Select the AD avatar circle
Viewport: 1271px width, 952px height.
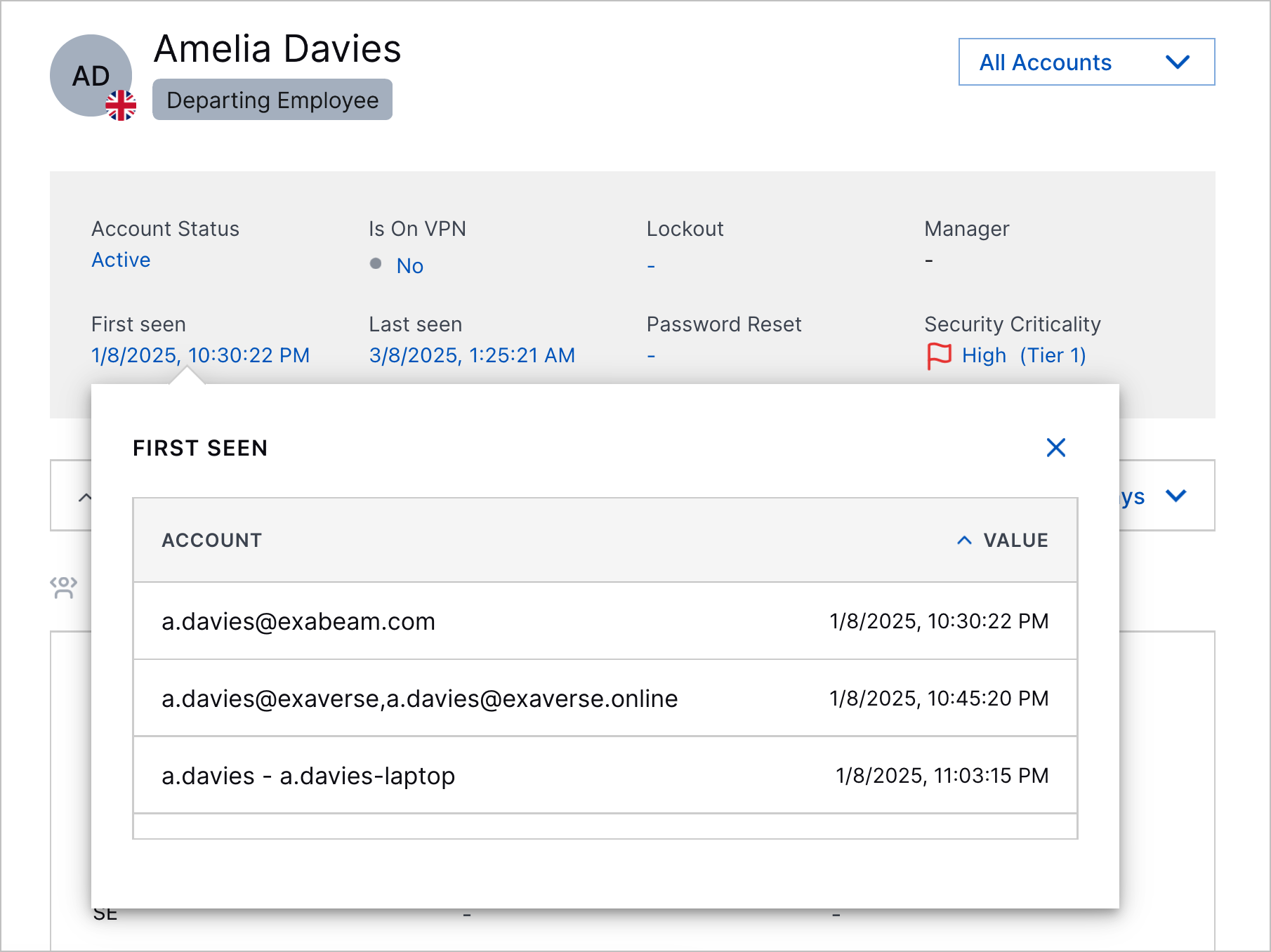click(x=91, y=73)
